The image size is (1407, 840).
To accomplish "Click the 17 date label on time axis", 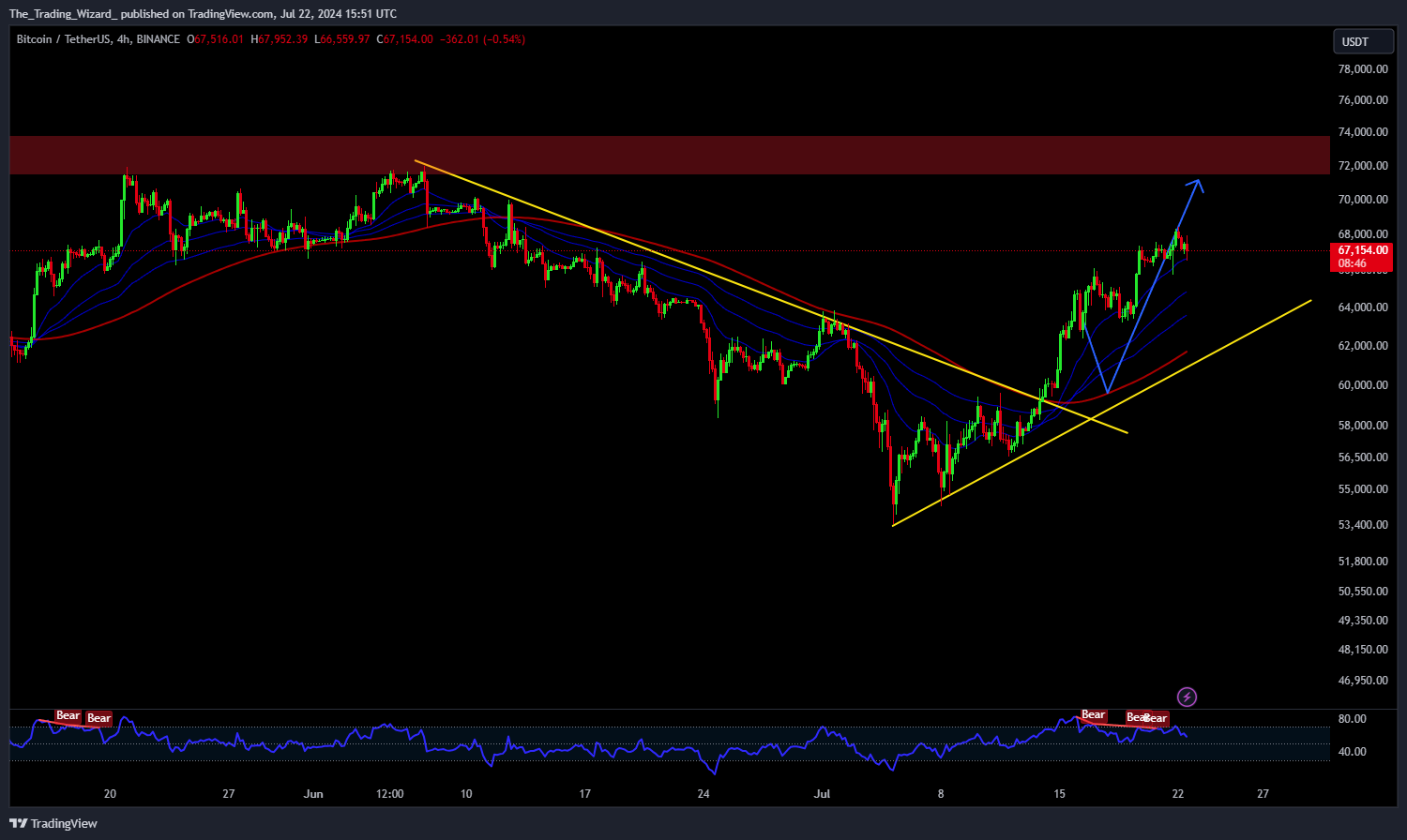I will [584, 794].
